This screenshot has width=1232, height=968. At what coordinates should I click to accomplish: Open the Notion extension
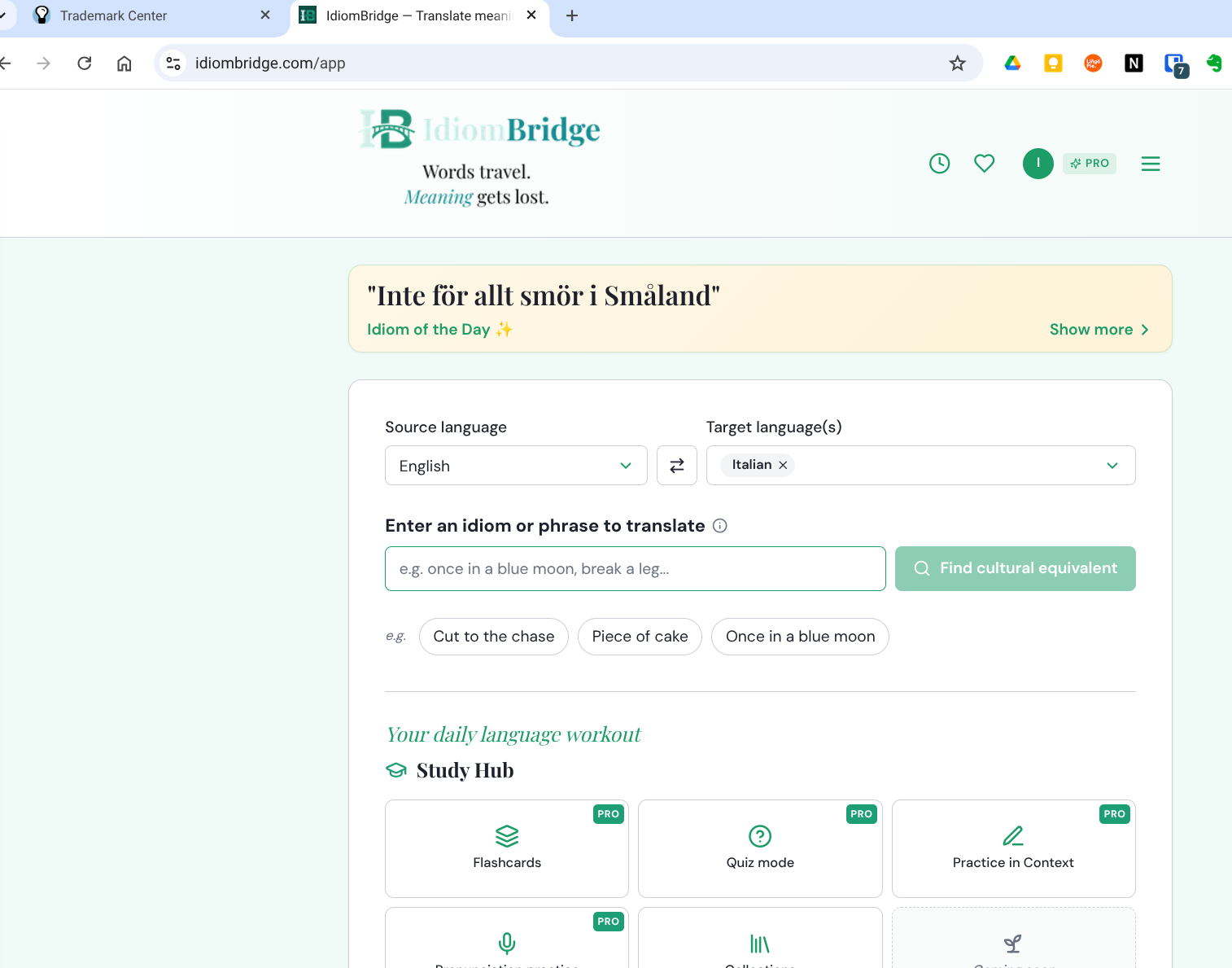pyautogui.click(x=1134, y=64)
